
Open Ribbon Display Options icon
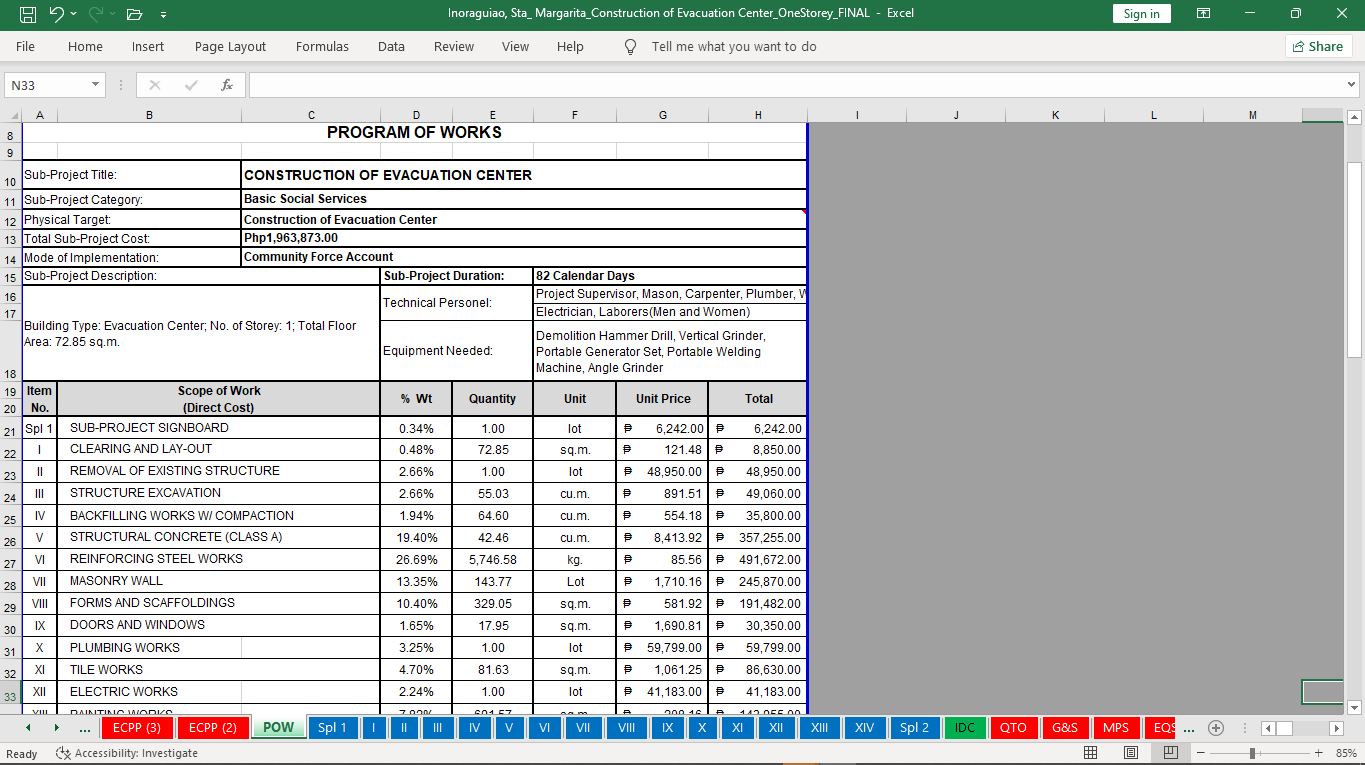[x=1203, y=14]
